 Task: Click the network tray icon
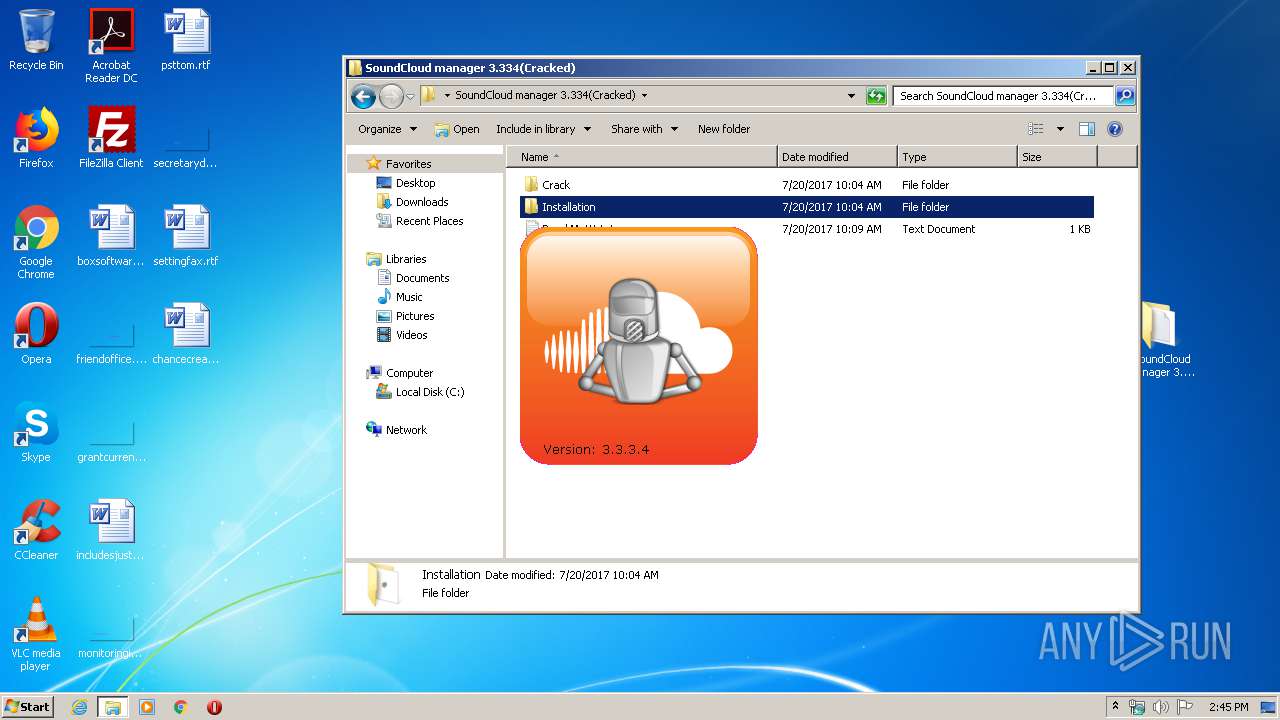point(1137,707)
